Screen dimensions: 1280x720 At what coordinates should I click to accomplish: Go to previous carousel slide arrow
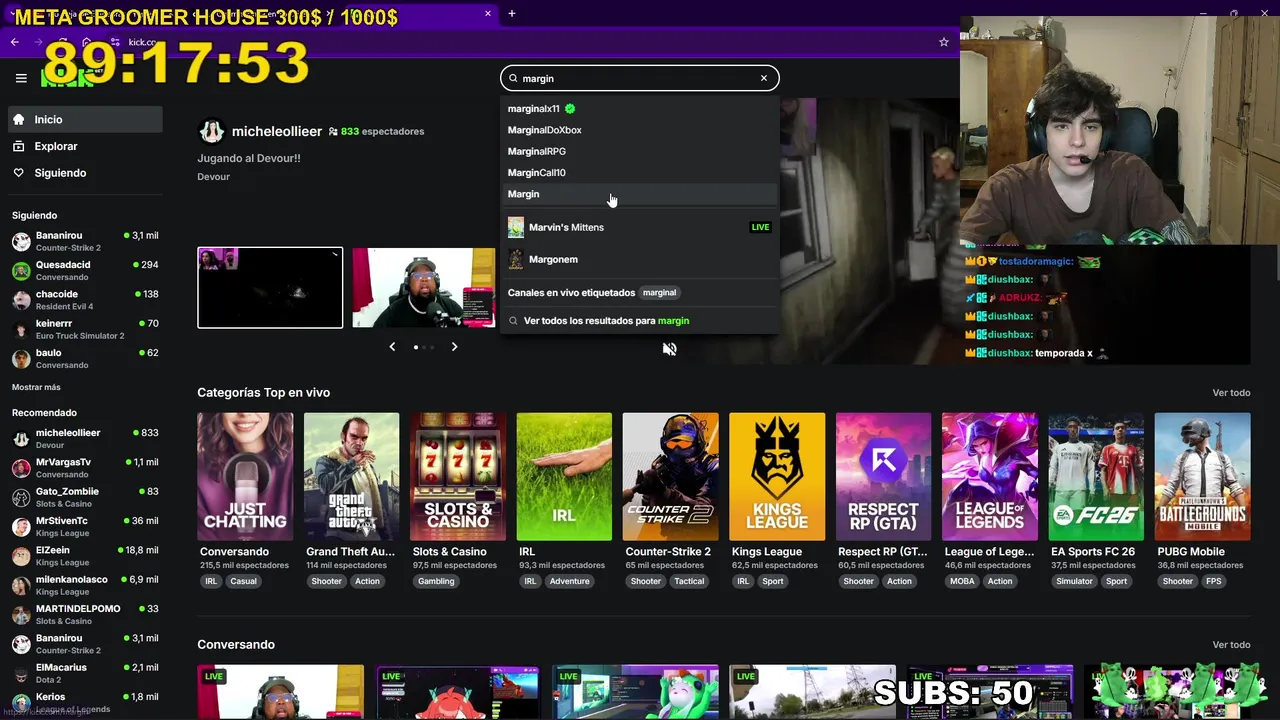point(392,347)
